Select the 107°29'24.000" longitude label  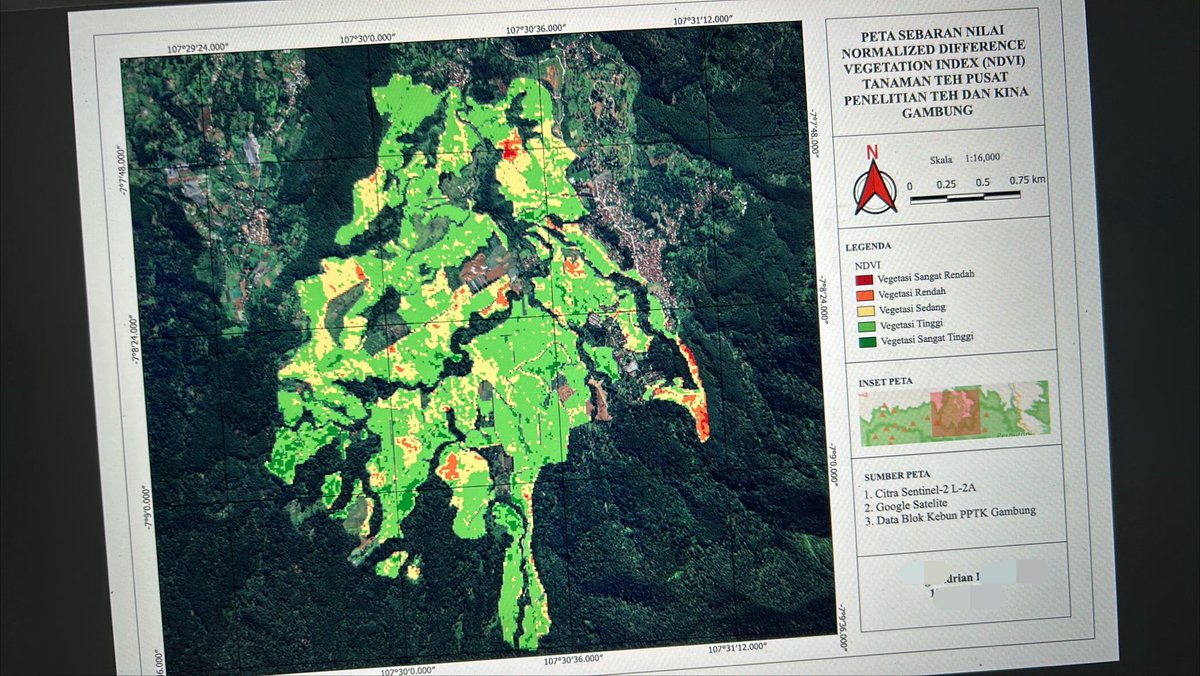click(x=197, y=47)
